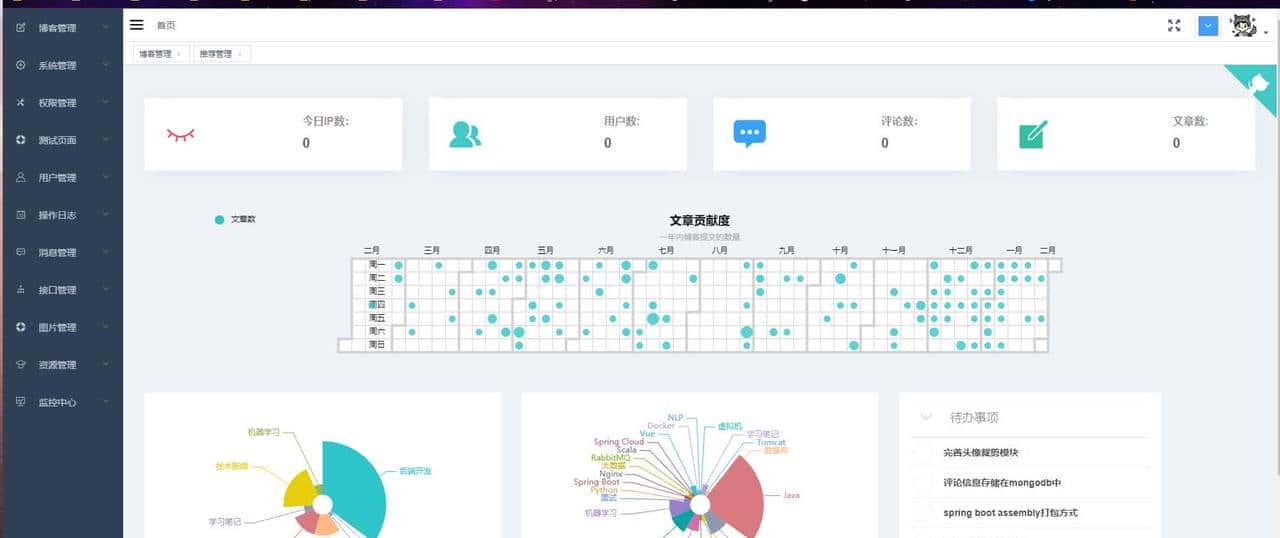Click the 十二月 month label in calendar
The width and height of the screenshot is (1280, 538).
tap(961, 250)
